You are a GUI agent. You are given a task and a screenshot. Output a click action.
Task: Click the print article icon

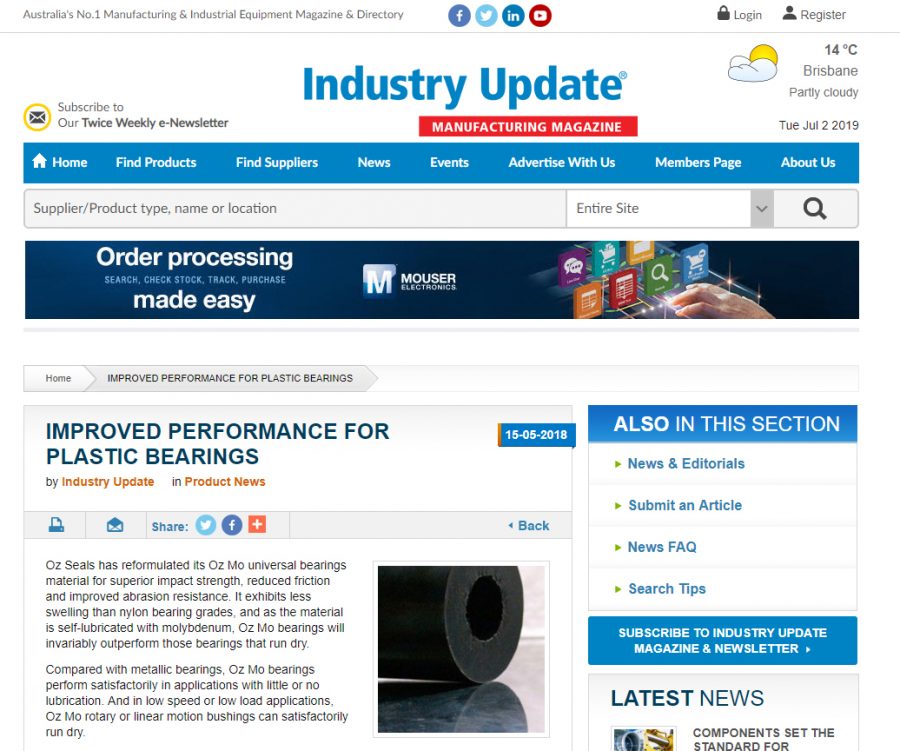coord(56,525)
